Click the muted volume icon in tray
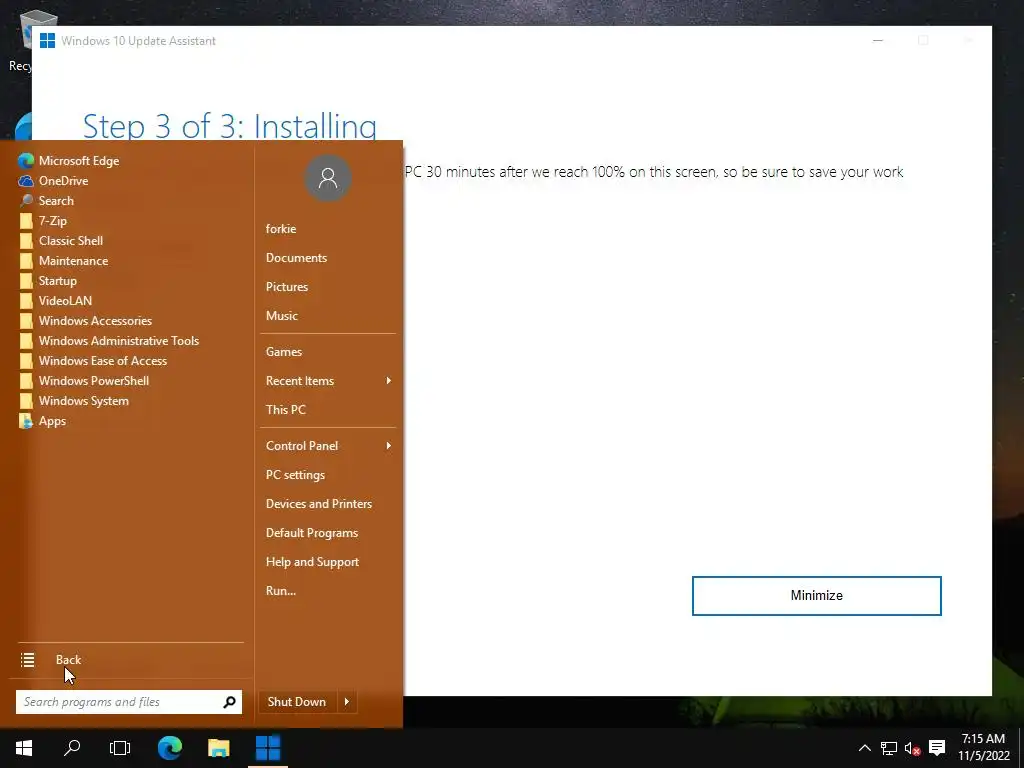 click(912, 748)
